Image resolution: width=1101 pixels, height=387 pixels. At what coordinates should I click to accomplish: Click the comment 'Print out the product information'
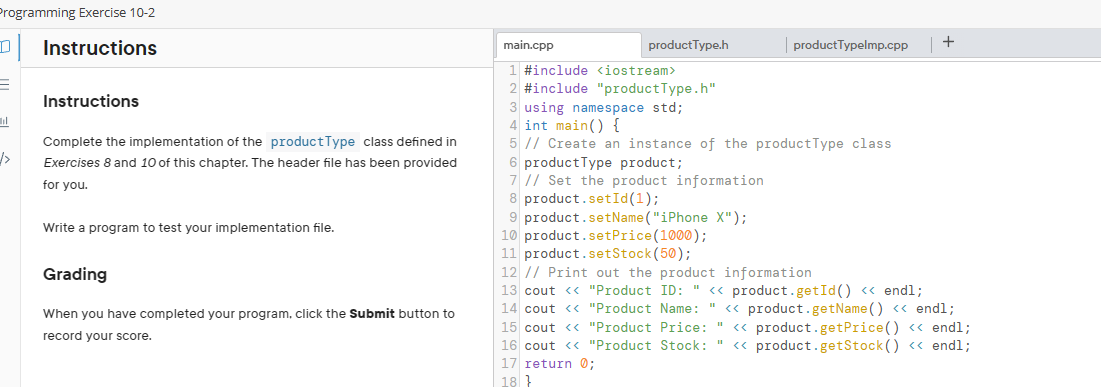coord(668,273)
